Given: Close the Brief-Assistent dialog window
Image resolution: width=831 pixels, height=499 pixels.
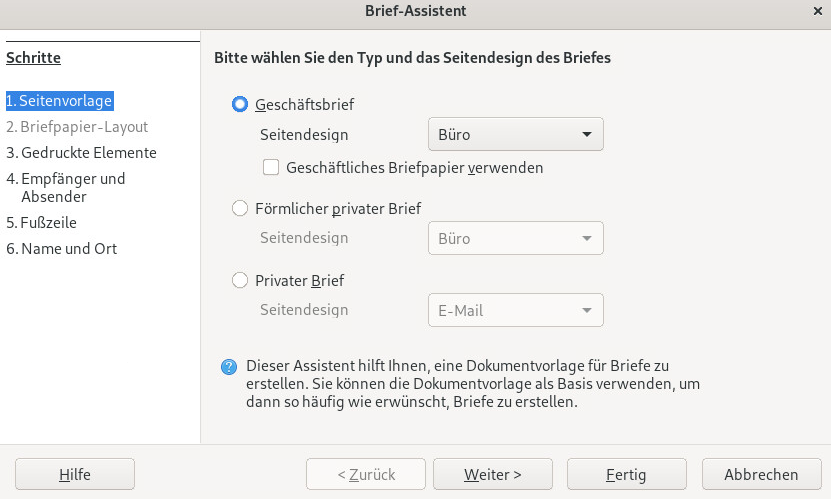Looking at the screenshot, I should point(816,11).
